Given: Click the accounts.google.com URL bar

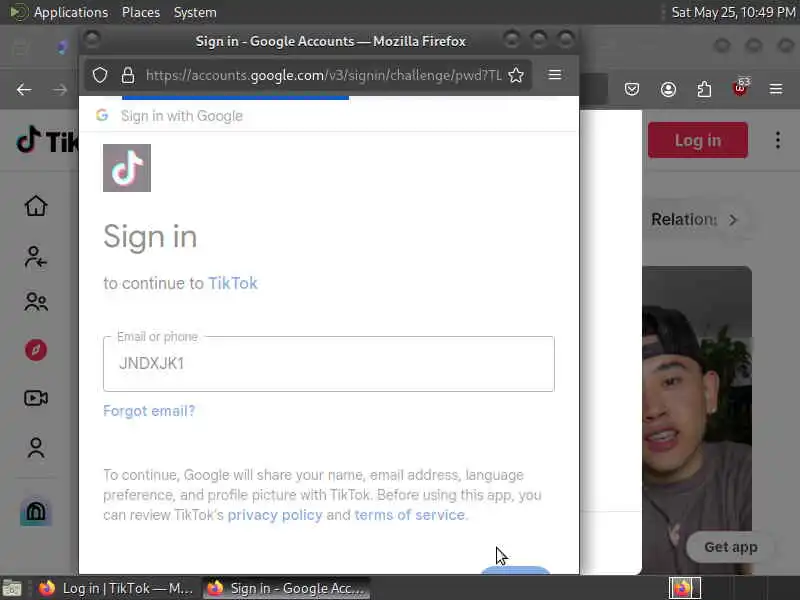Looking at the screenshot, I should pos(323,75).
